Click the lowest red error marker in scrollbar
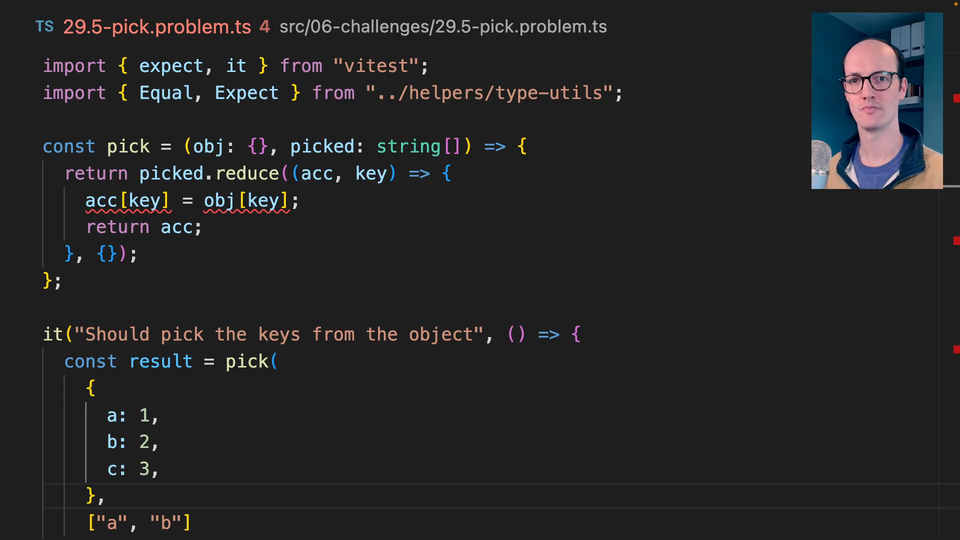The height and width of the screenshot is (540, 960). [956, 349]
